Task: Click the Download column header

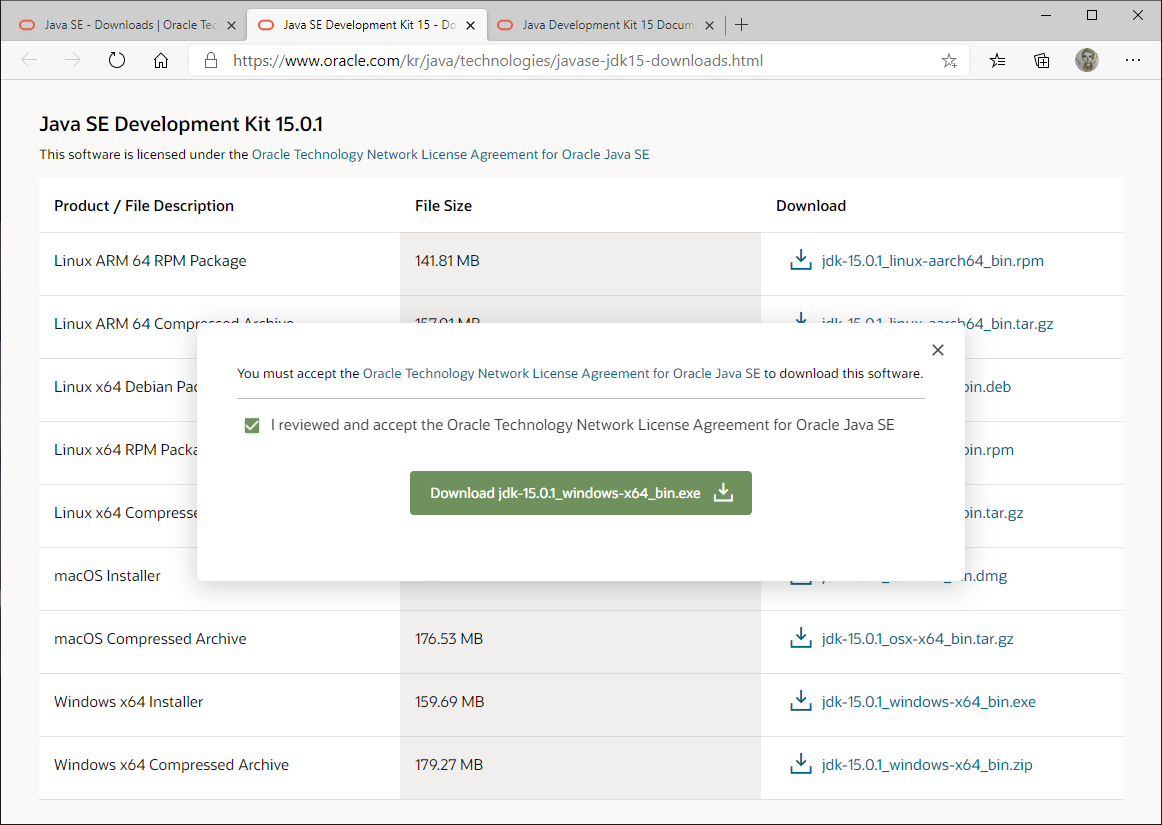Action: coord(811,205)
